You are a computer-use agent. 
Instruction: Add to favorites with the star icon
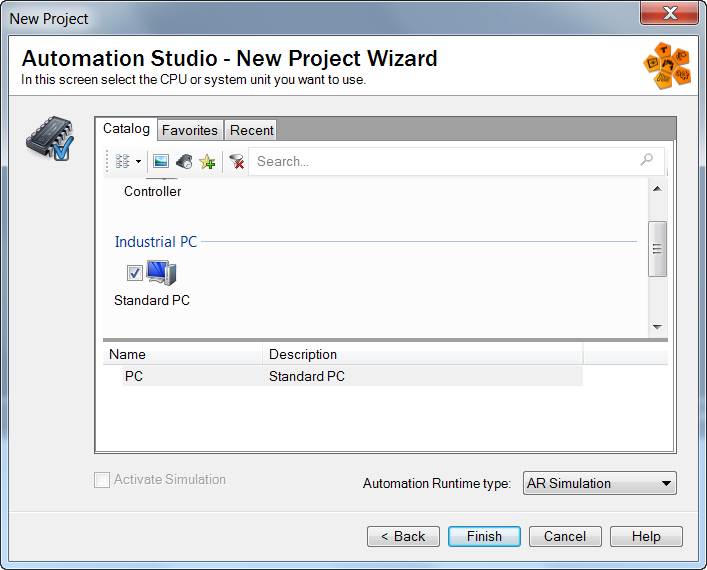coord(207,161)
